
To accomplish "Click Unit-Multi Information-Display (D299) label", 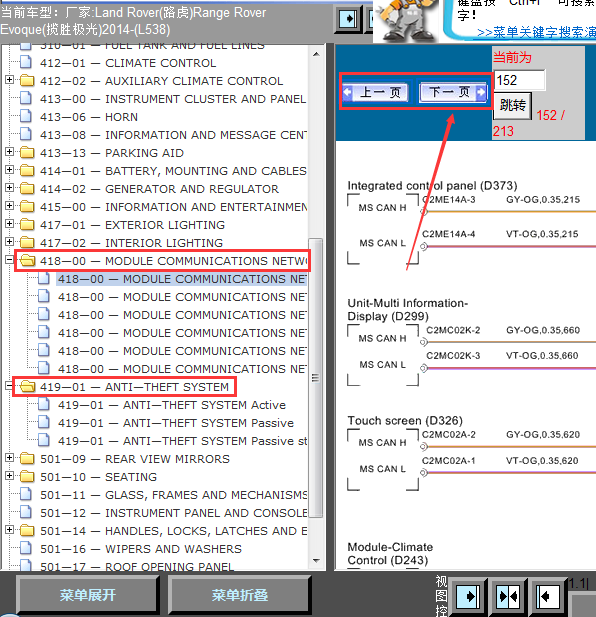I will [408, 310].
